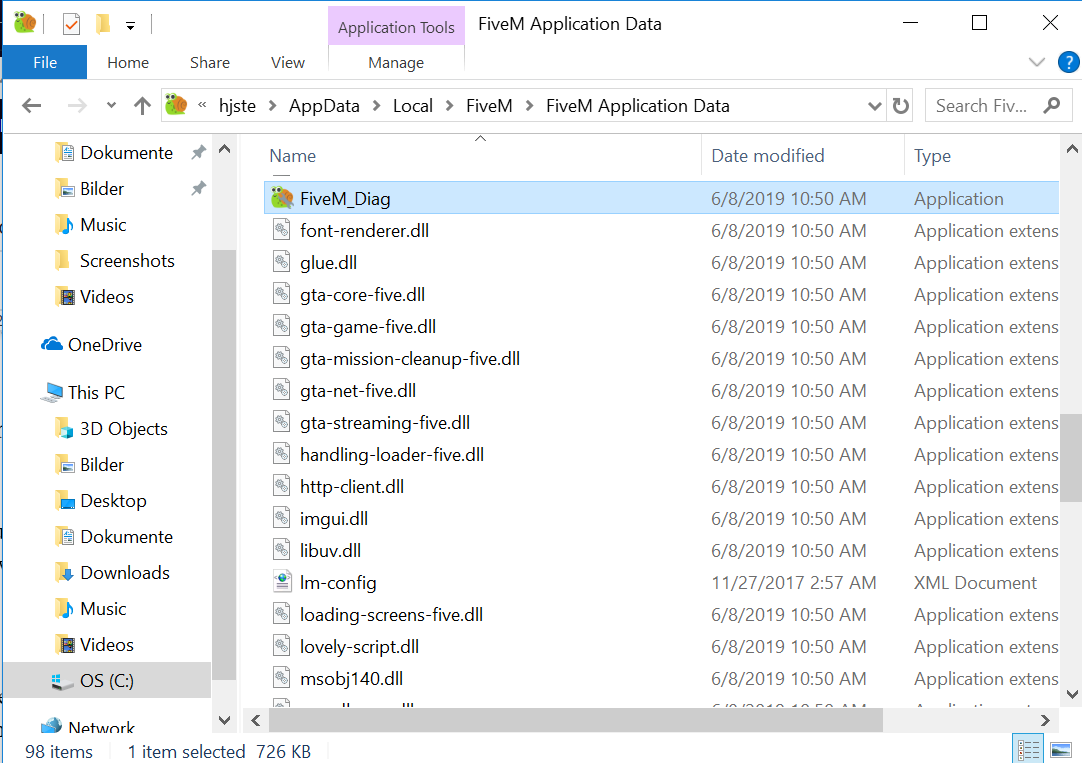This screenshot has height=763, width=1082.
Task: Refresh the folder with the refresh button
Action: [901, 106]
